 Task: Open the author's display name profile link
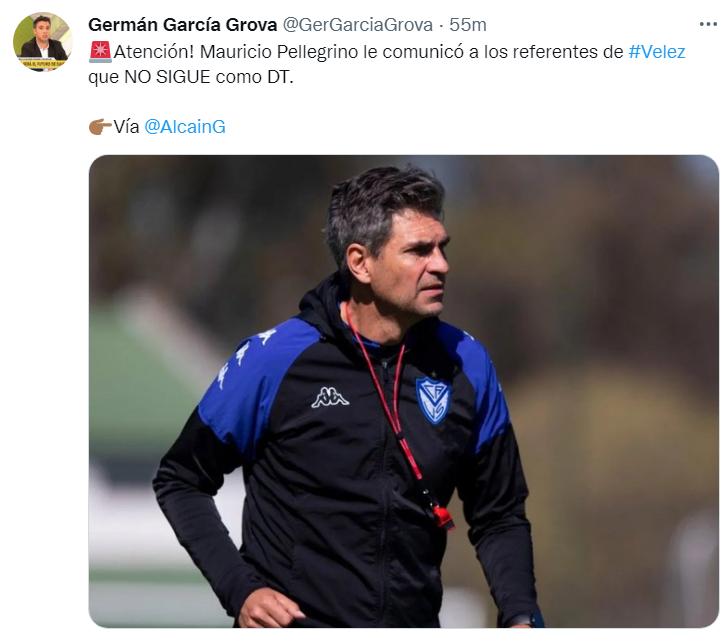click(x=182, y=25)
